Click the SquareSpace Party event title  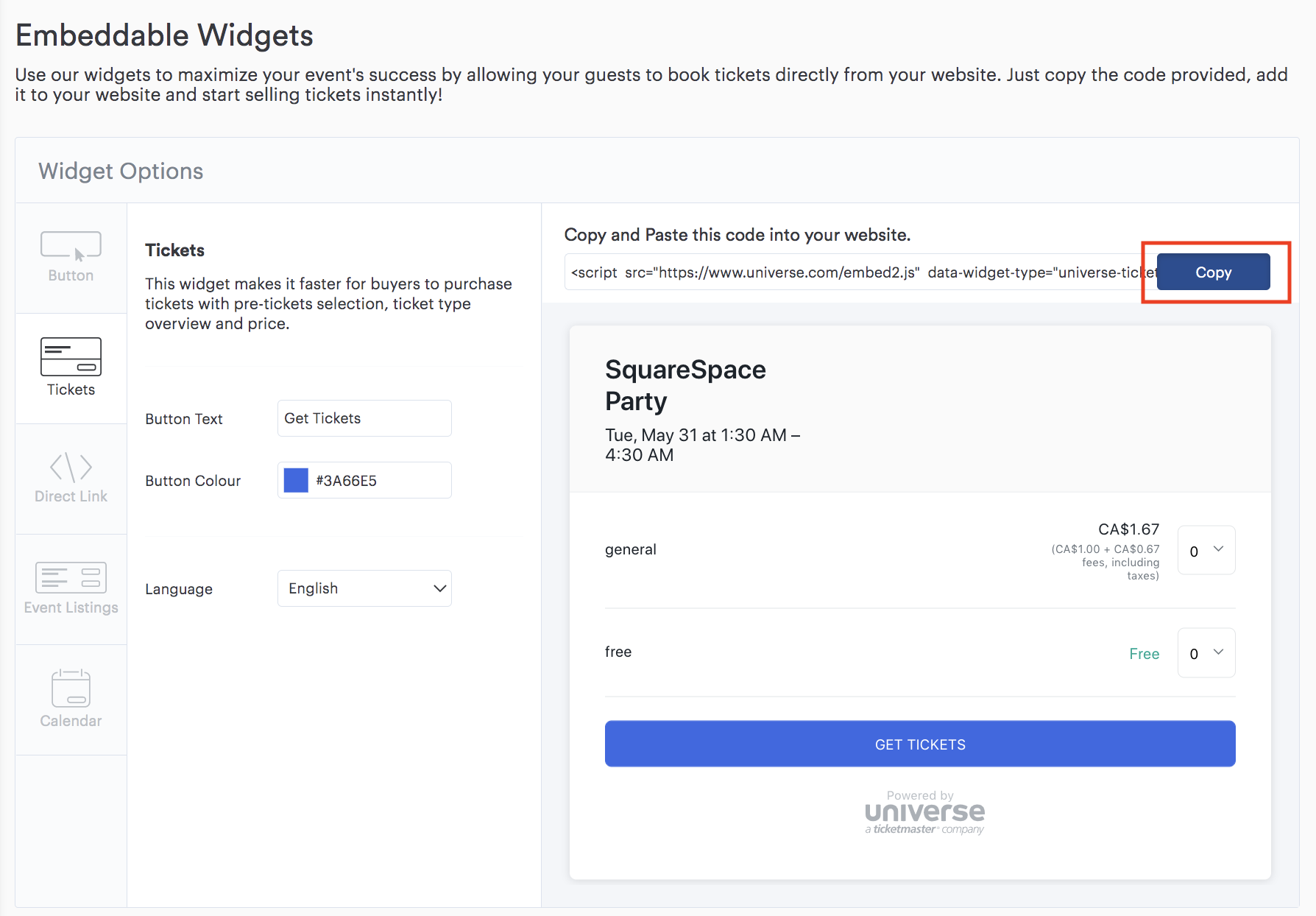tap(685, 385)
